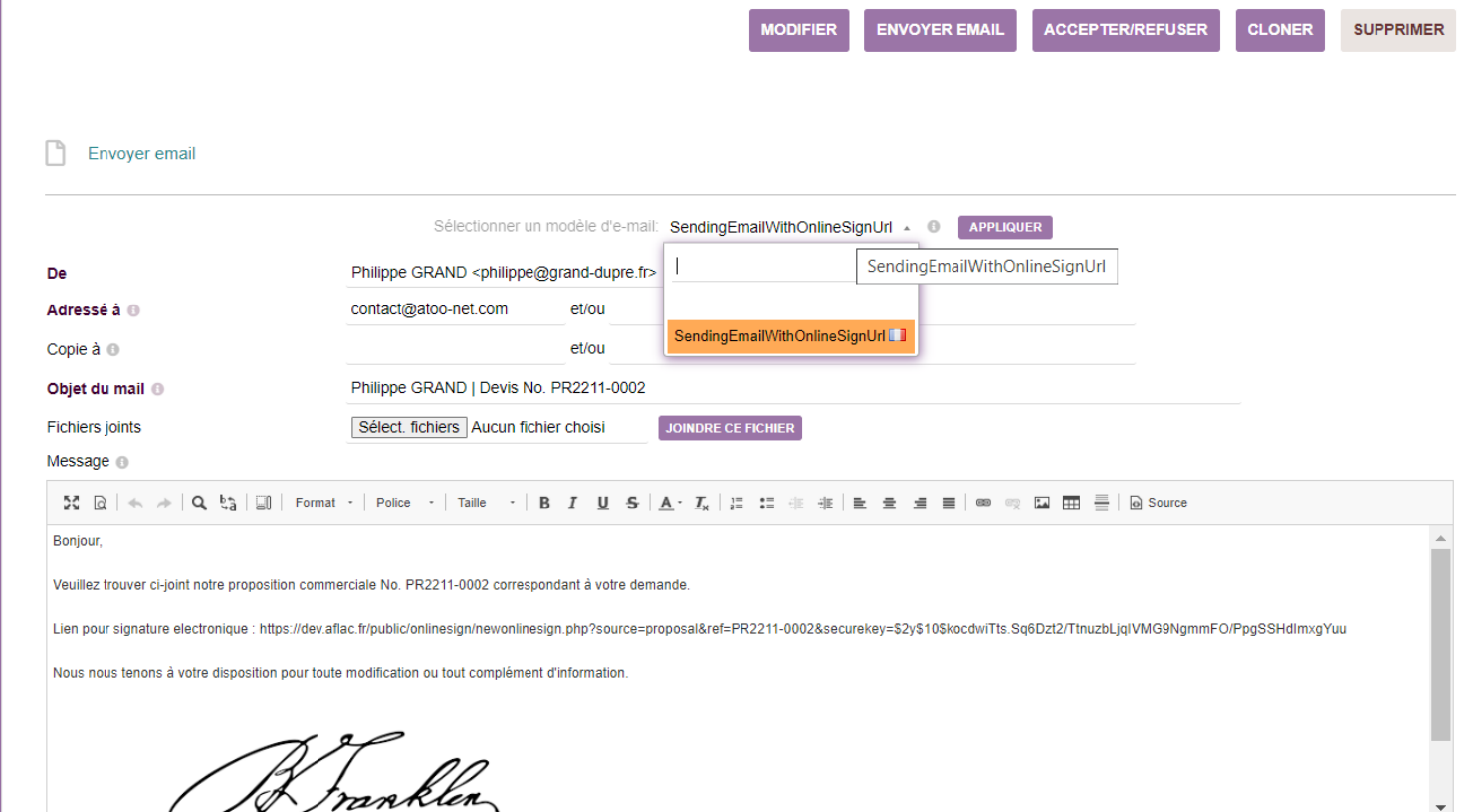Open the Police font dropdown

(404, 503)
